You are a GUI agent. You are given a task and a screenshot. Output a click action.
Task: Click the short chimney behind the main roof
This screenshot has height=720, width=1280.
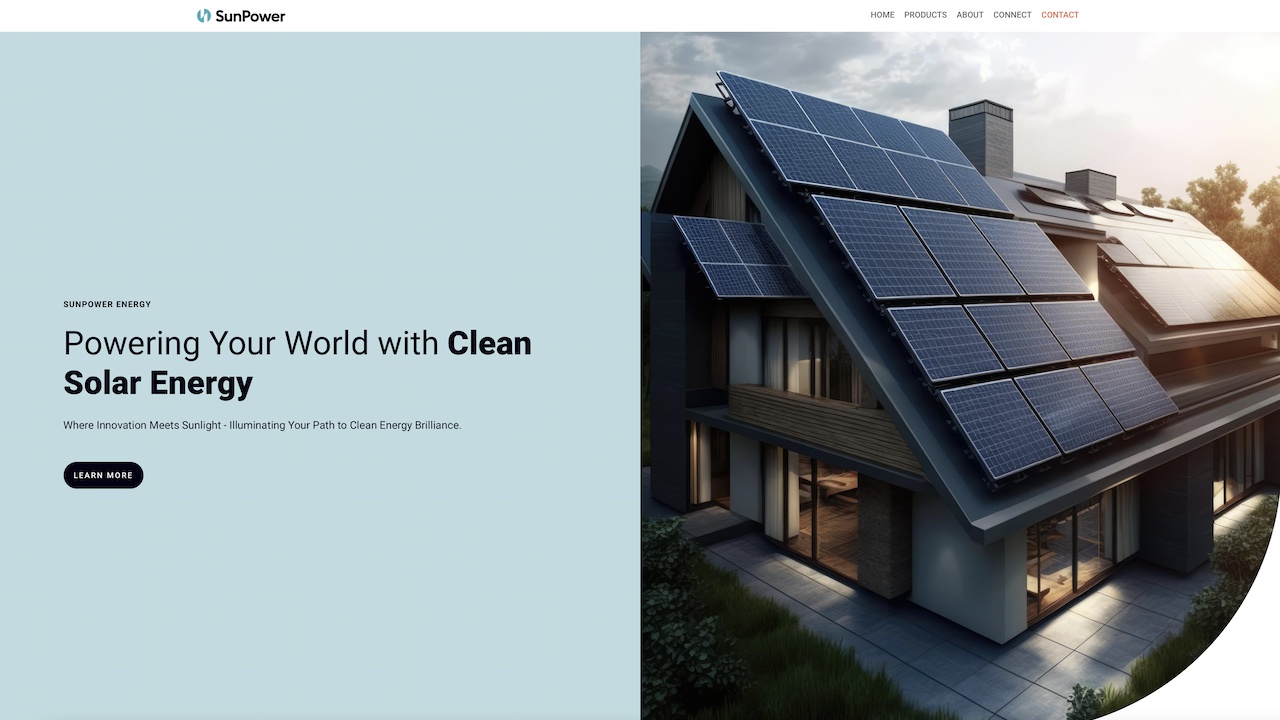tap(1090, 184)
